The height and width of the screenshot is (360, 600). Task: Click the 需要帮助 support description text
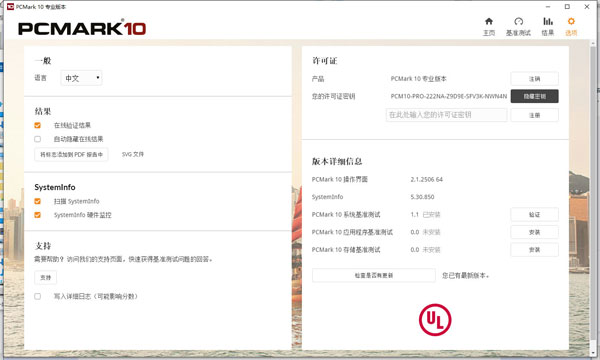[x=123, y=259]
